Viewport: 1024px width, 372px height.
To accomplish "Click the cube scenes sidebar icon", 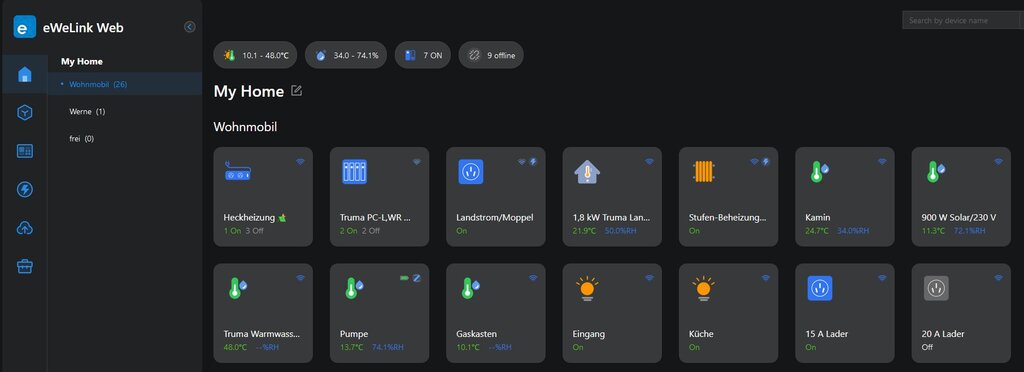I will pos(24,113).
